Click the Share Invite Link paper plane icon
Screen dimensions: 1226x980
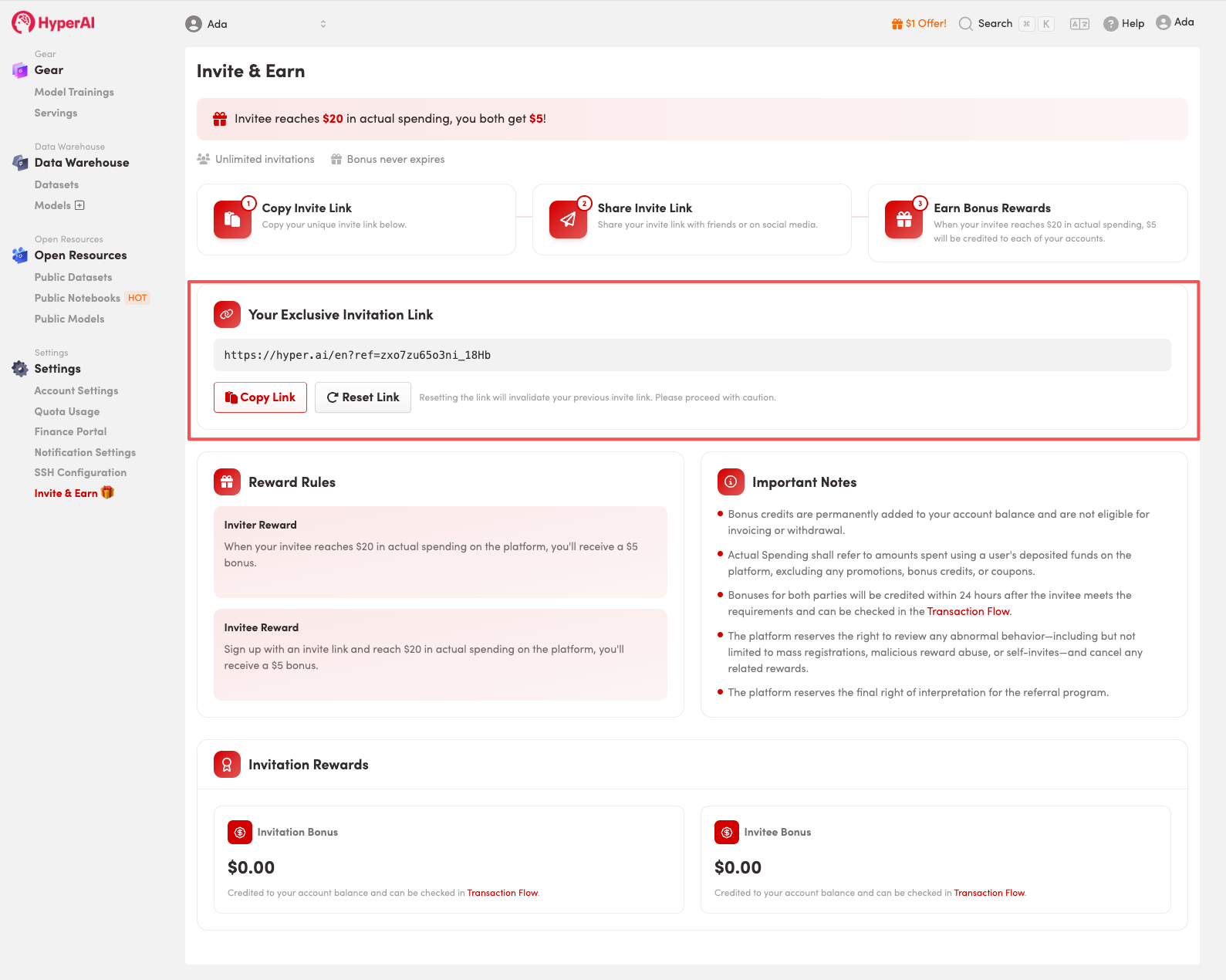tap(568, 220)
